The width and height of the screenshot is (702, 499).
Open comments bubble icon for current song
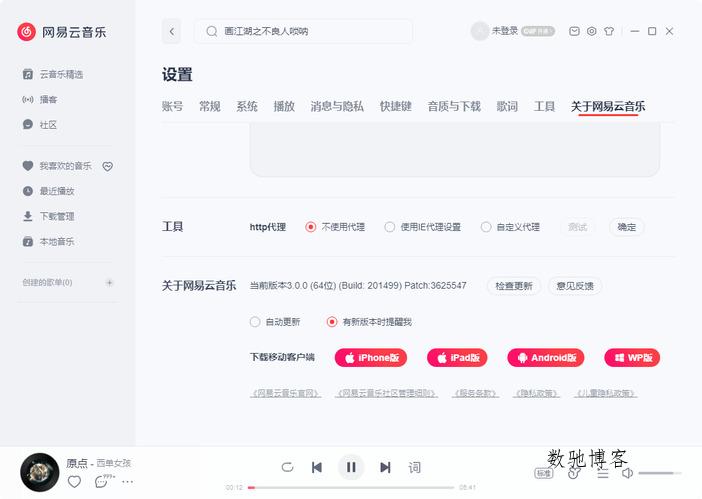102,482
